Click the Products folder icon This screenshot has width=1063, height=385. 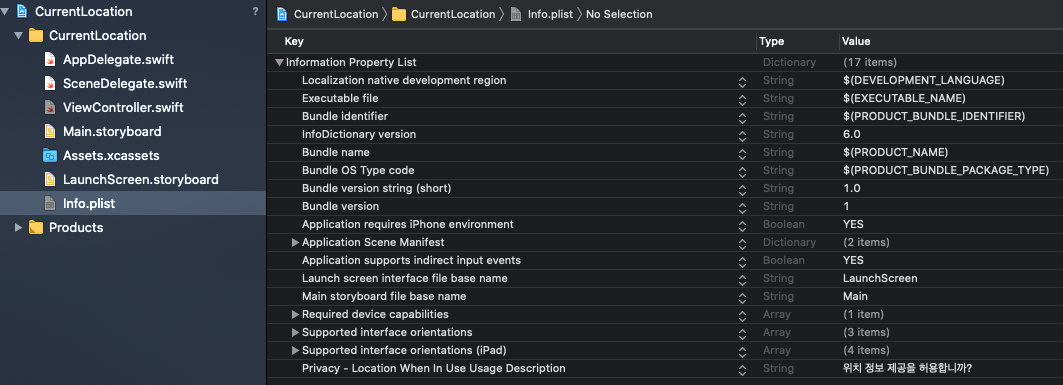pos(36,228)
